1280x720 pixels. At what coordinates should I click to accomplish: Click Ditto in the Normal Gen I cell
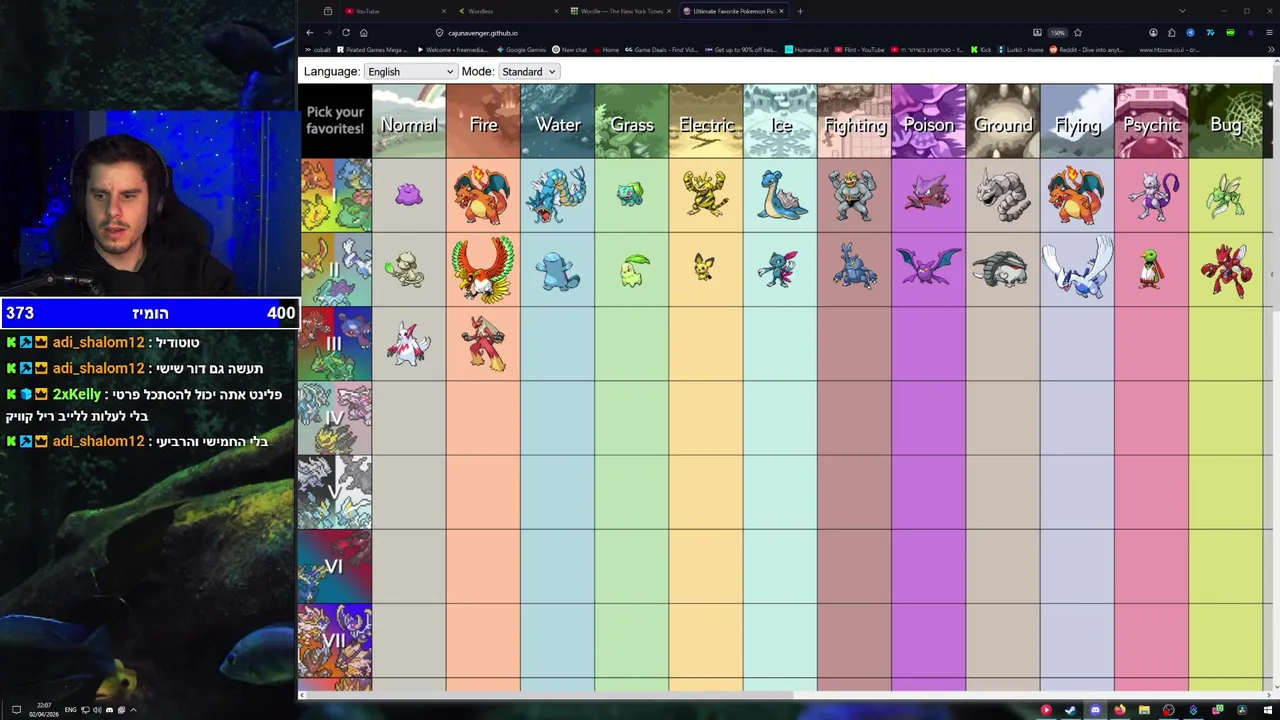[409, 195]
